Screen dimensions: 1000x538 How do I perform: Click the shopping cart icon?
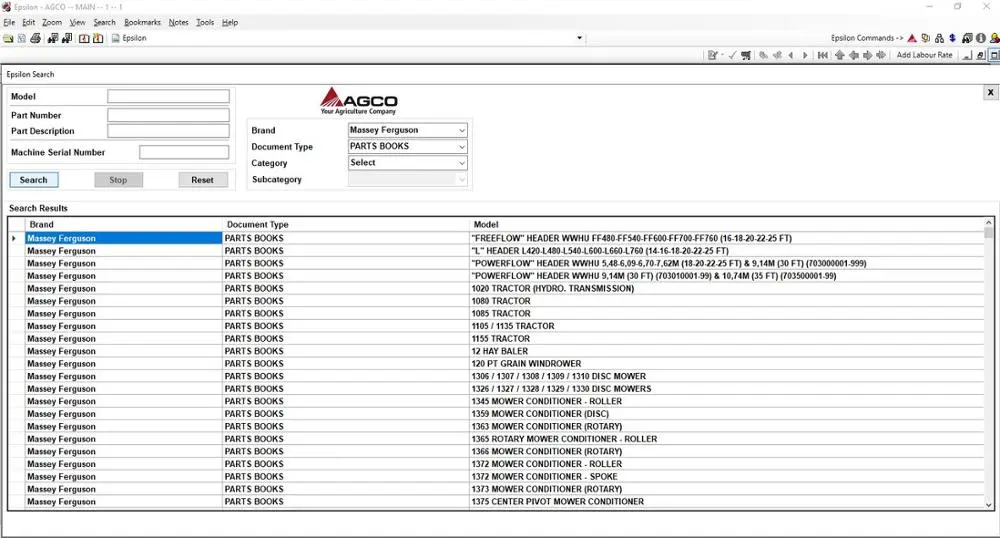click(x=746, y=55)
